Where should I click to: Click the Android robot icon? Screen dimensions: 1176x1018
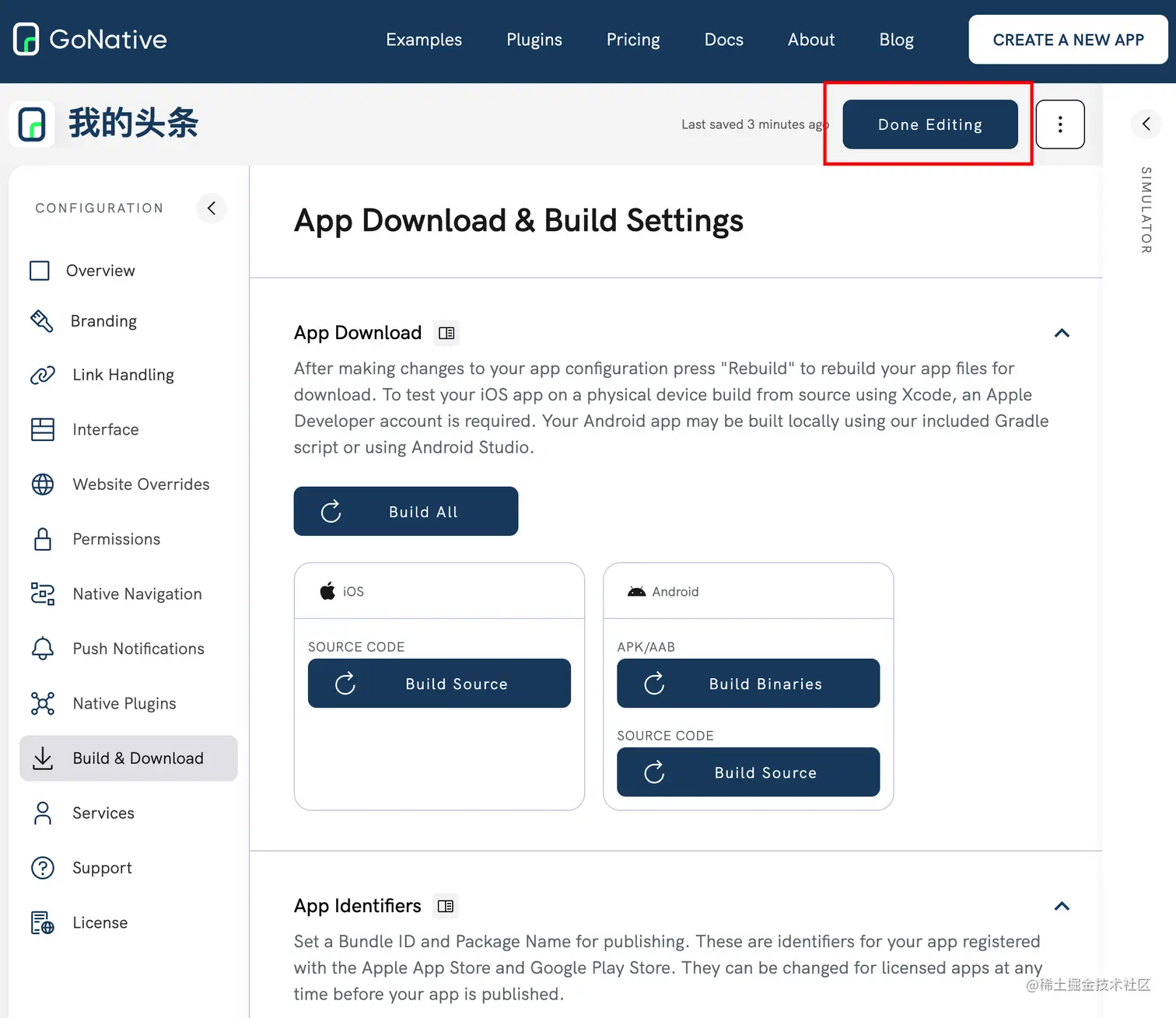pos(637,592)
